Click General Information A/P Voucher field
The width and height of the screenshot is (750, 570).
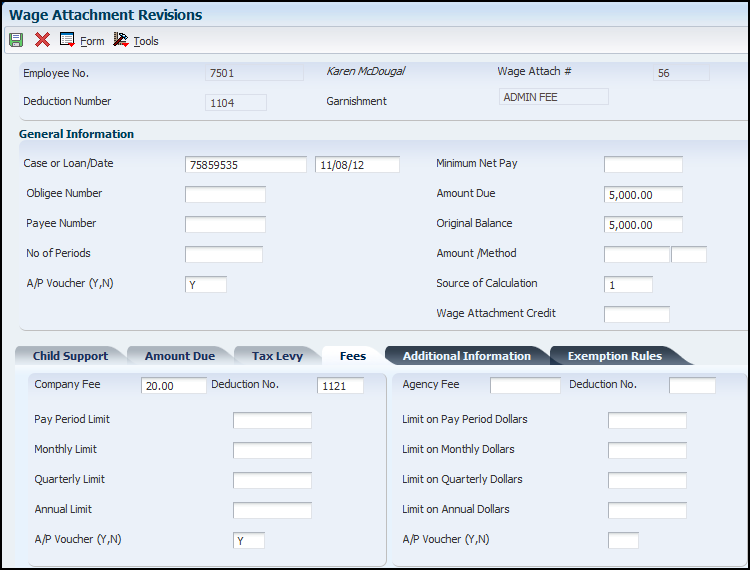(206, 285)
